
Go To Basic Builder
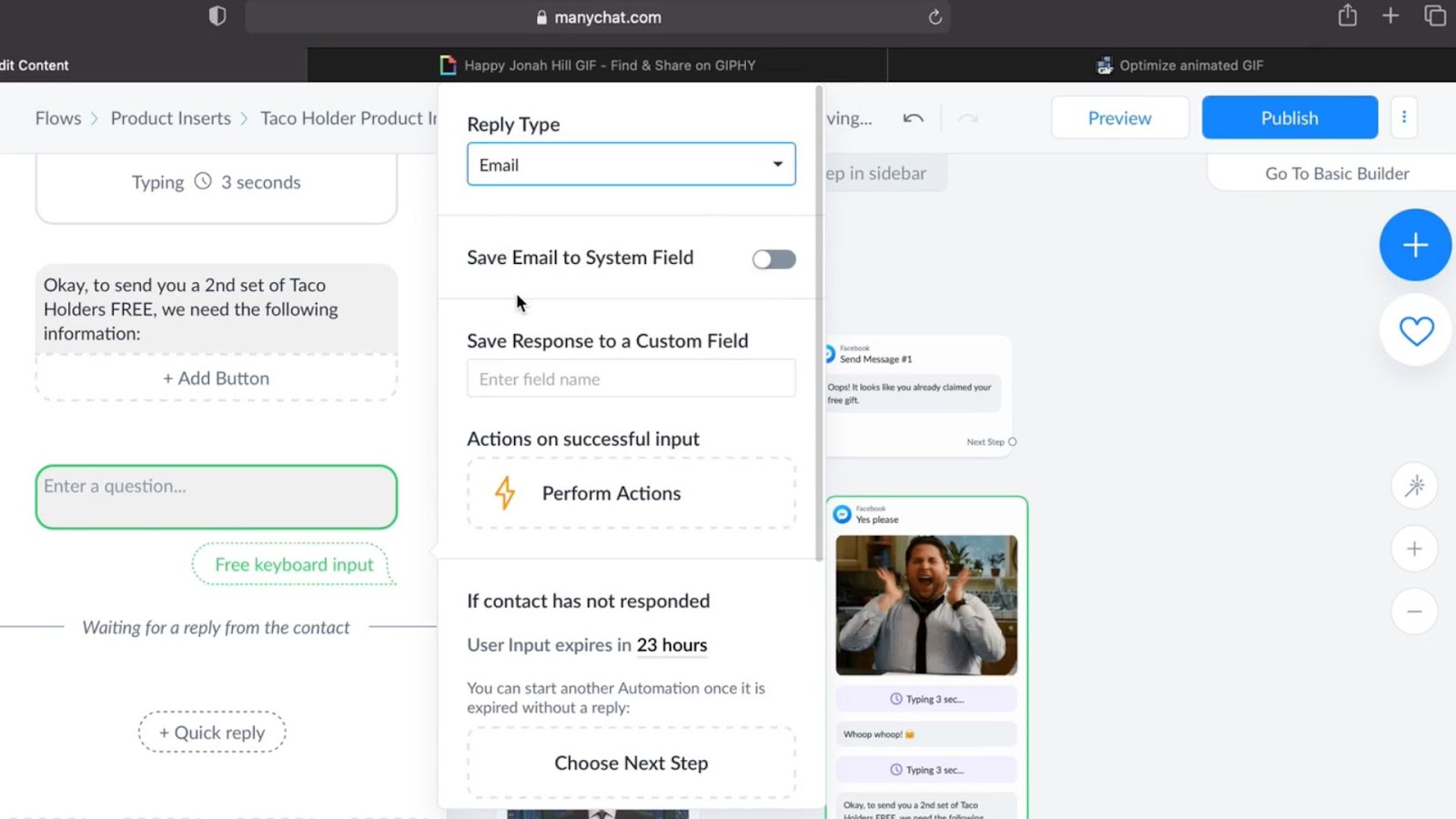[1337, 173]
